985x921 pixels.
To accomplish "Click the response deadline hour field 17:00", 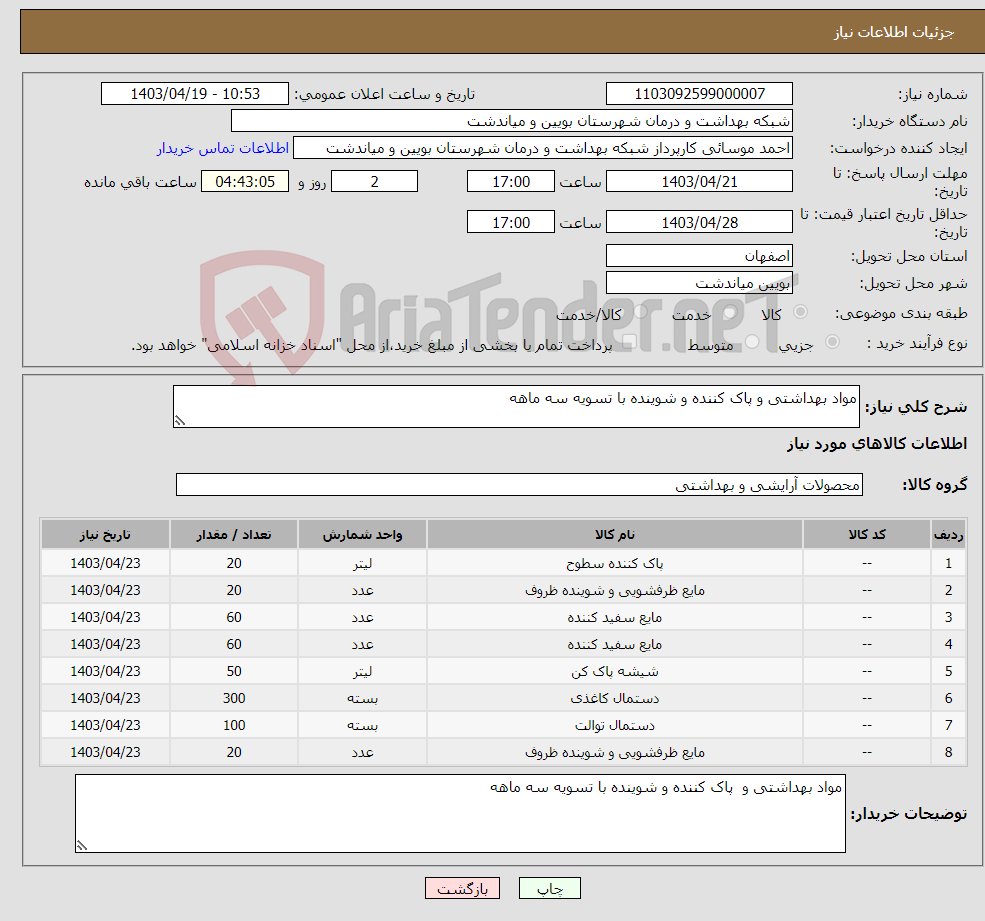I will tap(511, 182).
